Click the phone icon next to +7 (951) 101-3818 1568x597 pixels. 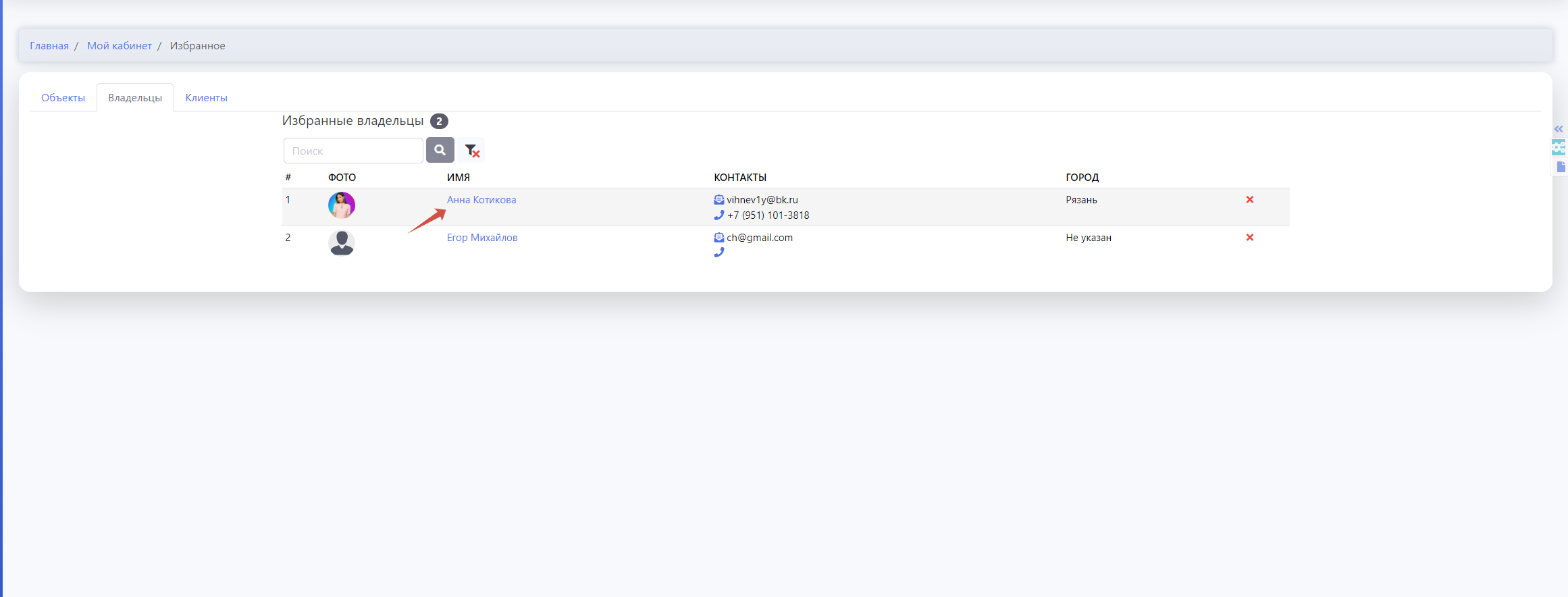pyautogui.click(x=718, y=215)
